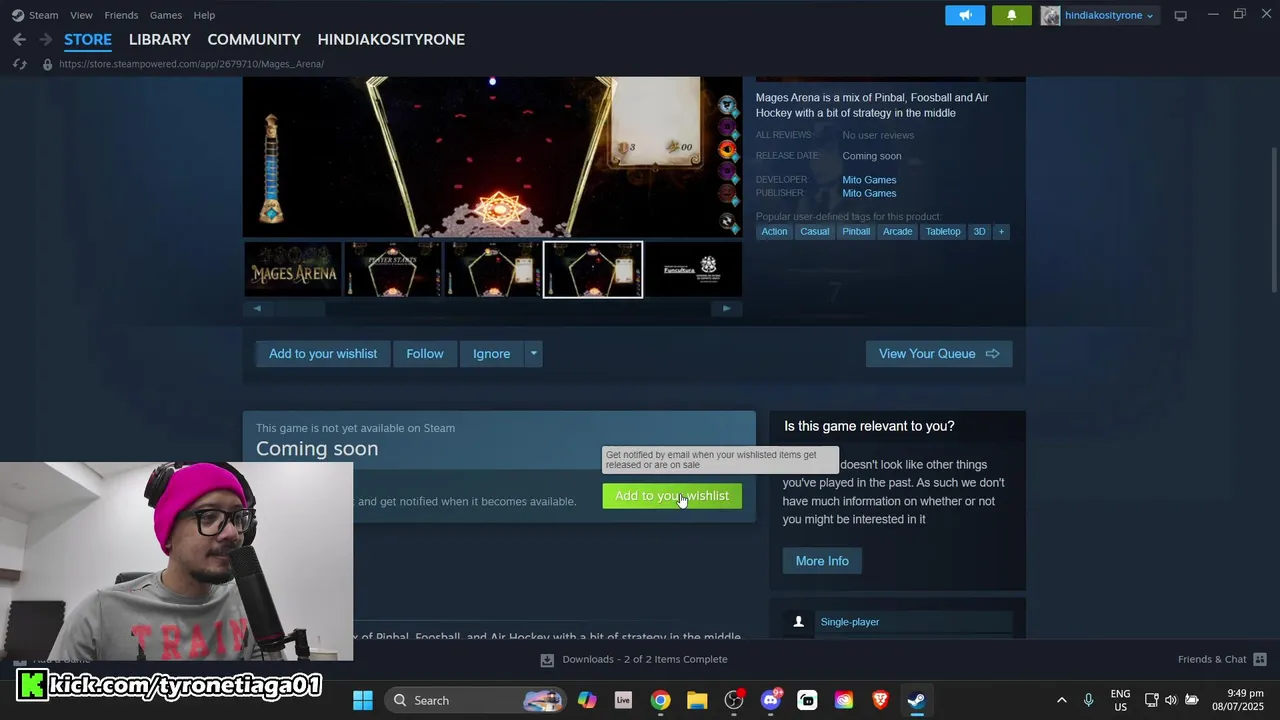The image size is (1280, 720).
Task: Click the back navigation arrow
Action: pyautogui.click(x=19, y=39)
